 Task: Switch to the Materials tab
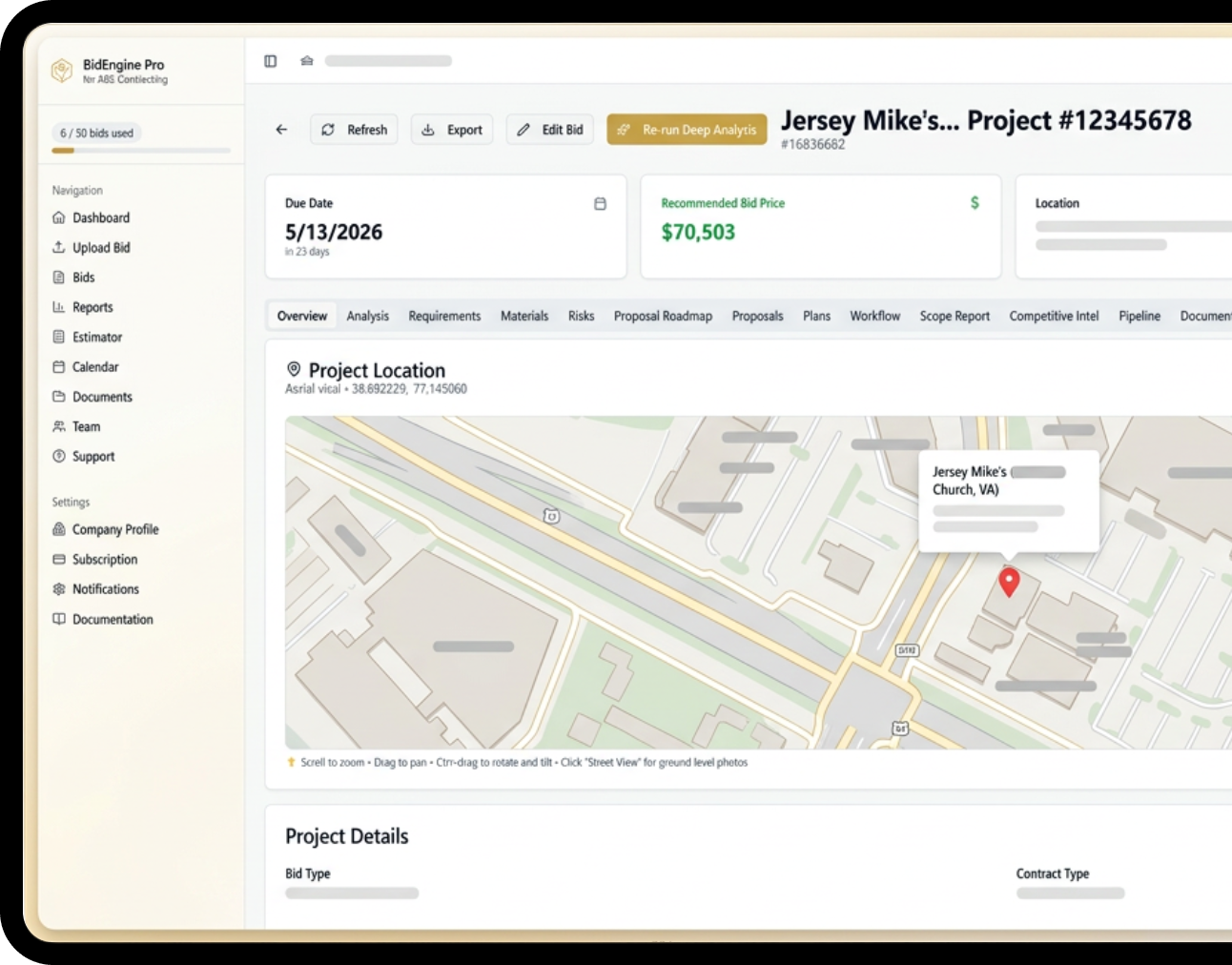524,316
